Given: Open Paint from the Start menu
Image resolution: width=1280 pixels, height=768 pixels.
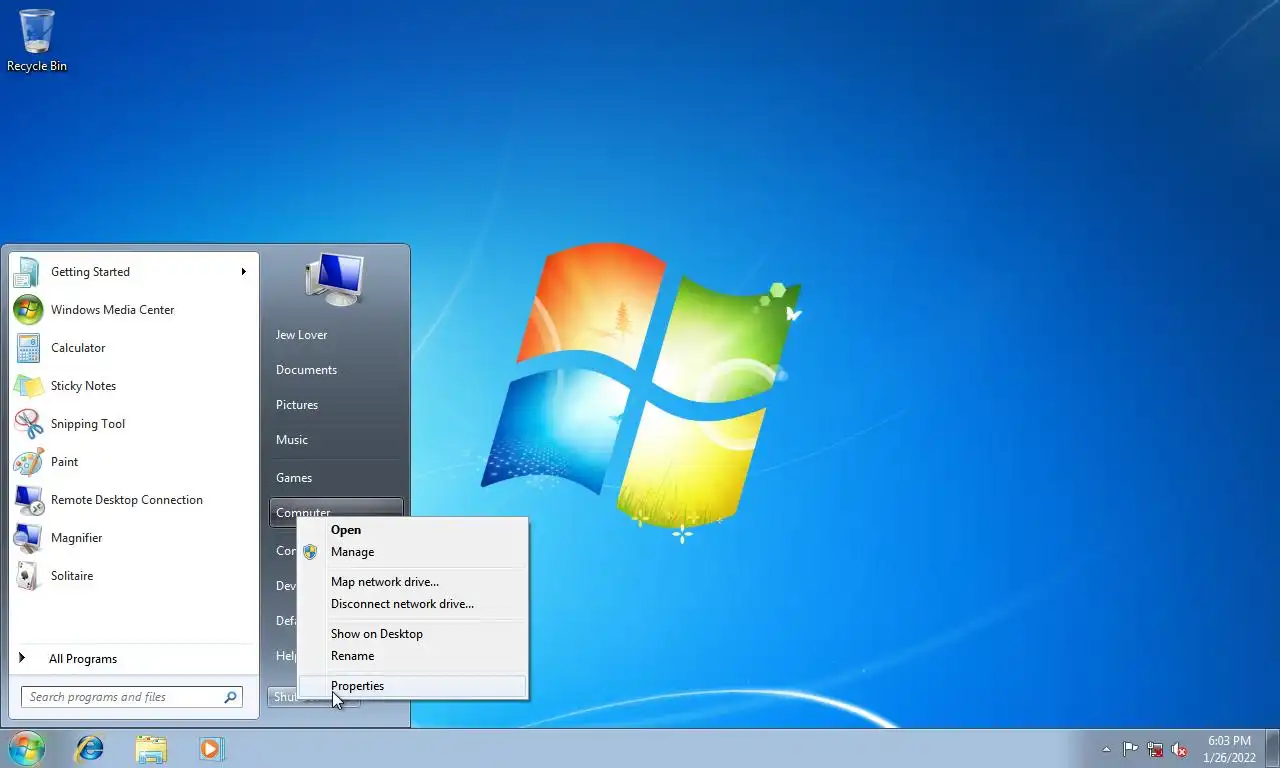Looking at the screenshot, I should [134, 462].
